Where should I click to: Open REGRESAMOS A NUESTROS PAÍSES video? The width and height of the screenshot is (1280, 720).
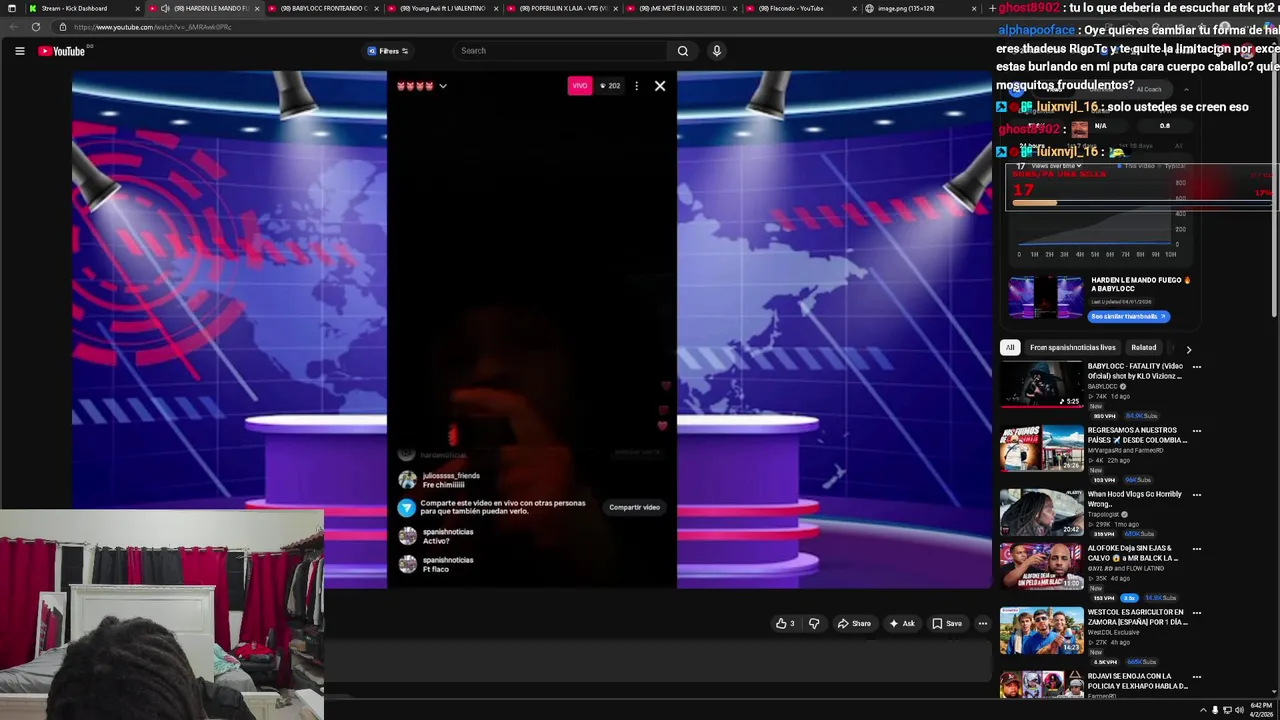1041,448
